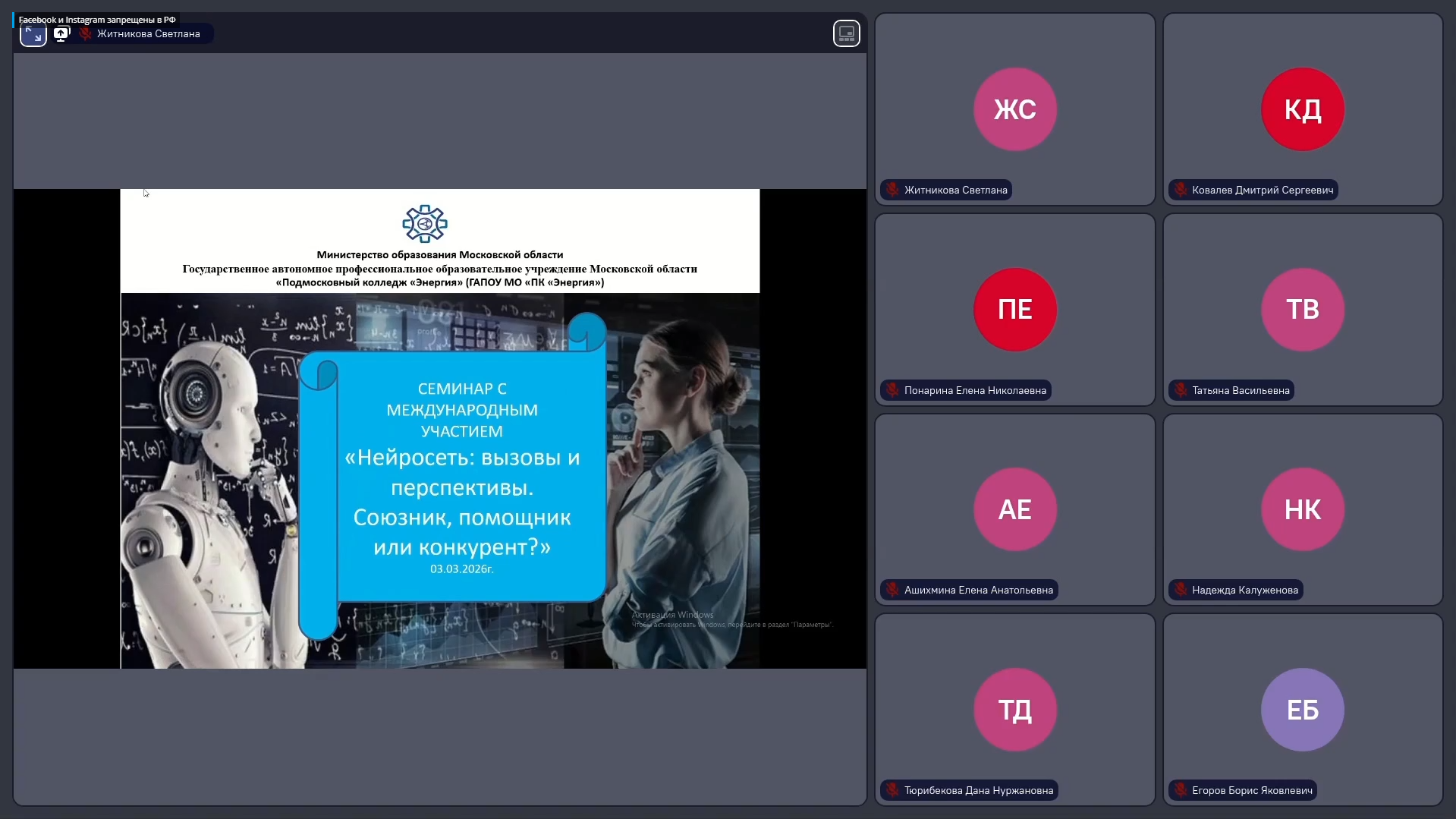1456x819 pixels.
Task: Select the ЖС avatar of Житникова Светлана
Action: pos(1014,109)
